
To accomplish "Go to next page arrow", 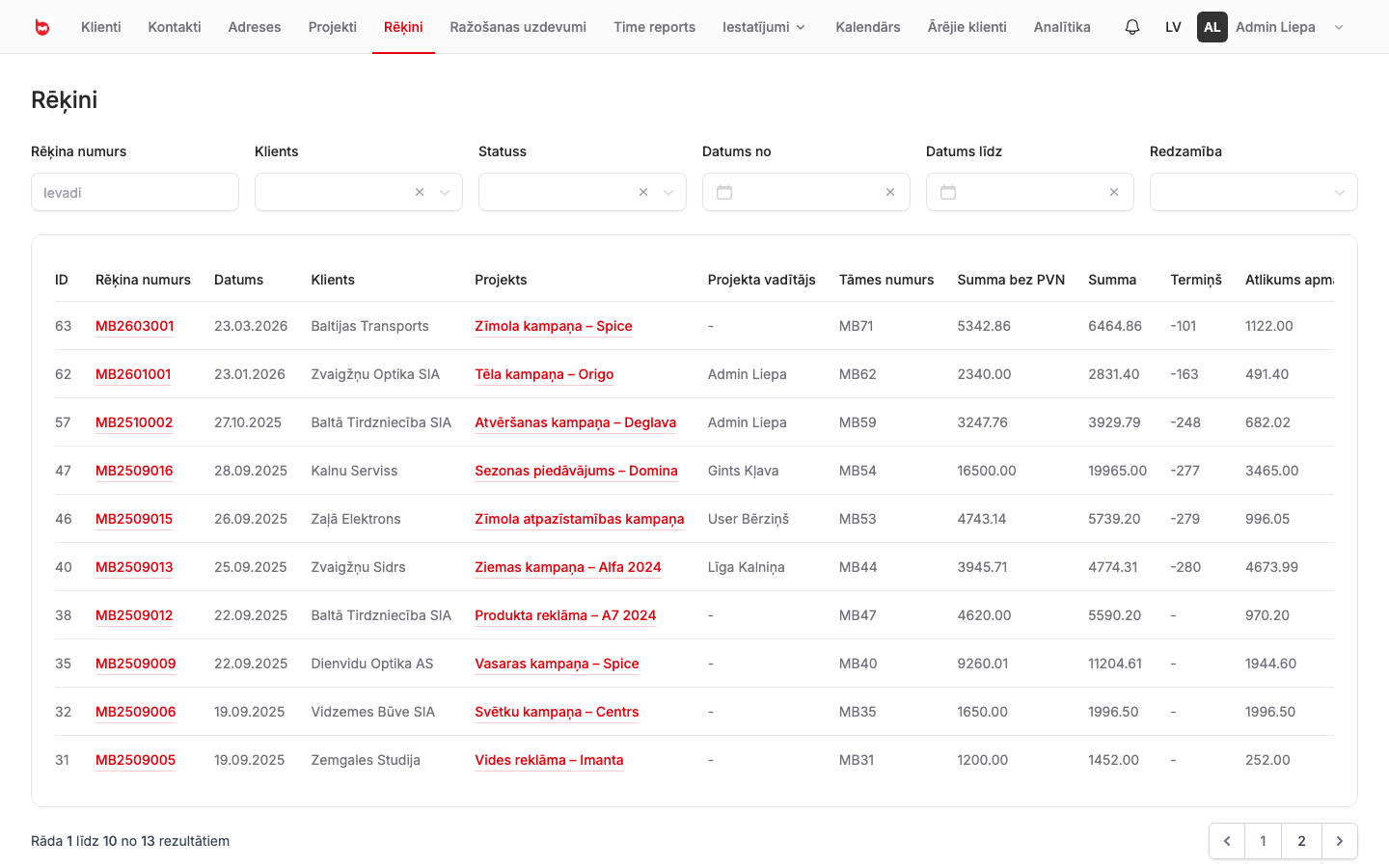I will tap(1339, 841).
